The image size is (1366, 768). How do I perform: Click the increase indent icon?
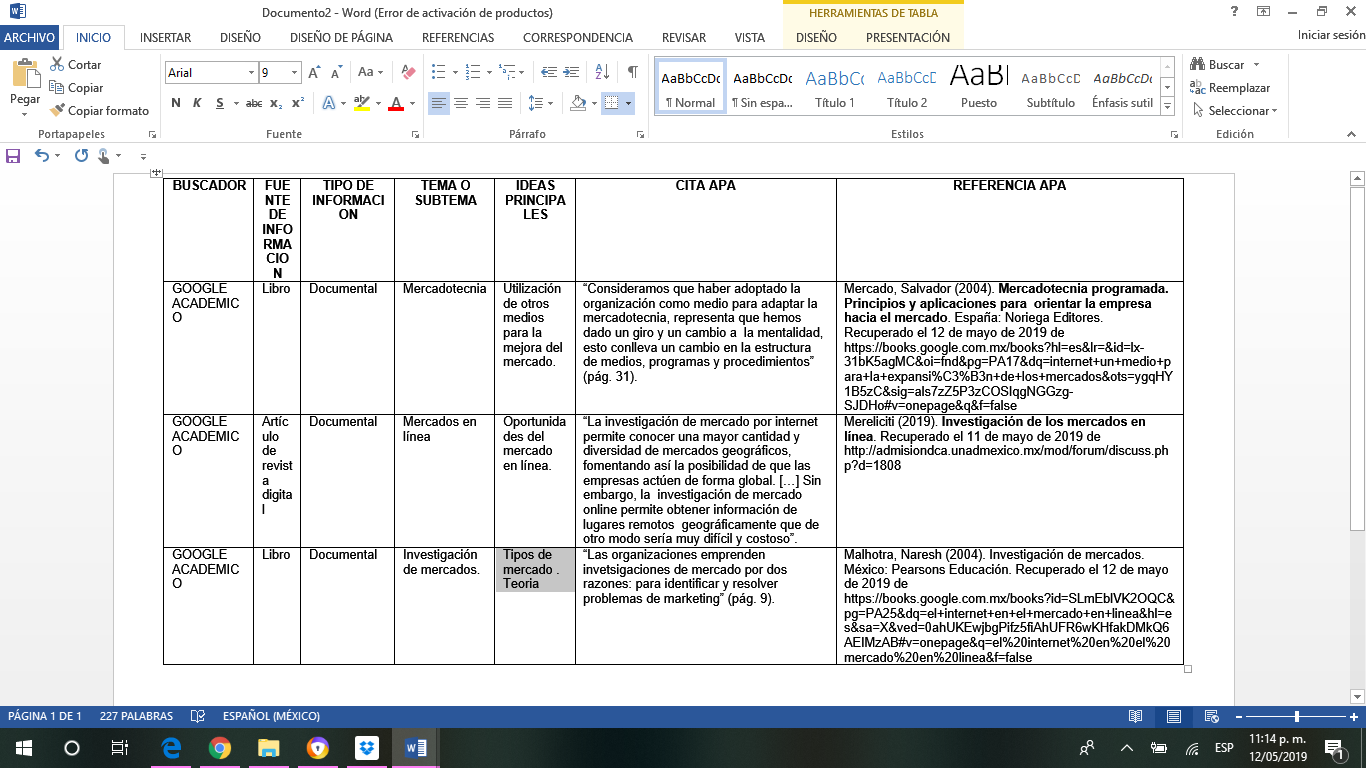(x=570, y=72)
